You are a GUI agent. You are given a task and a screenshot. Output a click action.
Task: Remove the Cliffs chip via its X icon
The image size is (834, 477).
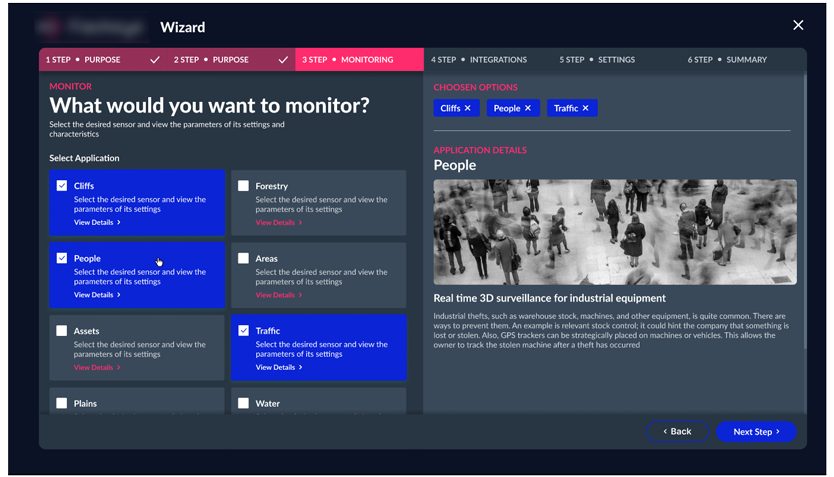pyautogui.click(x=468, y=108)
